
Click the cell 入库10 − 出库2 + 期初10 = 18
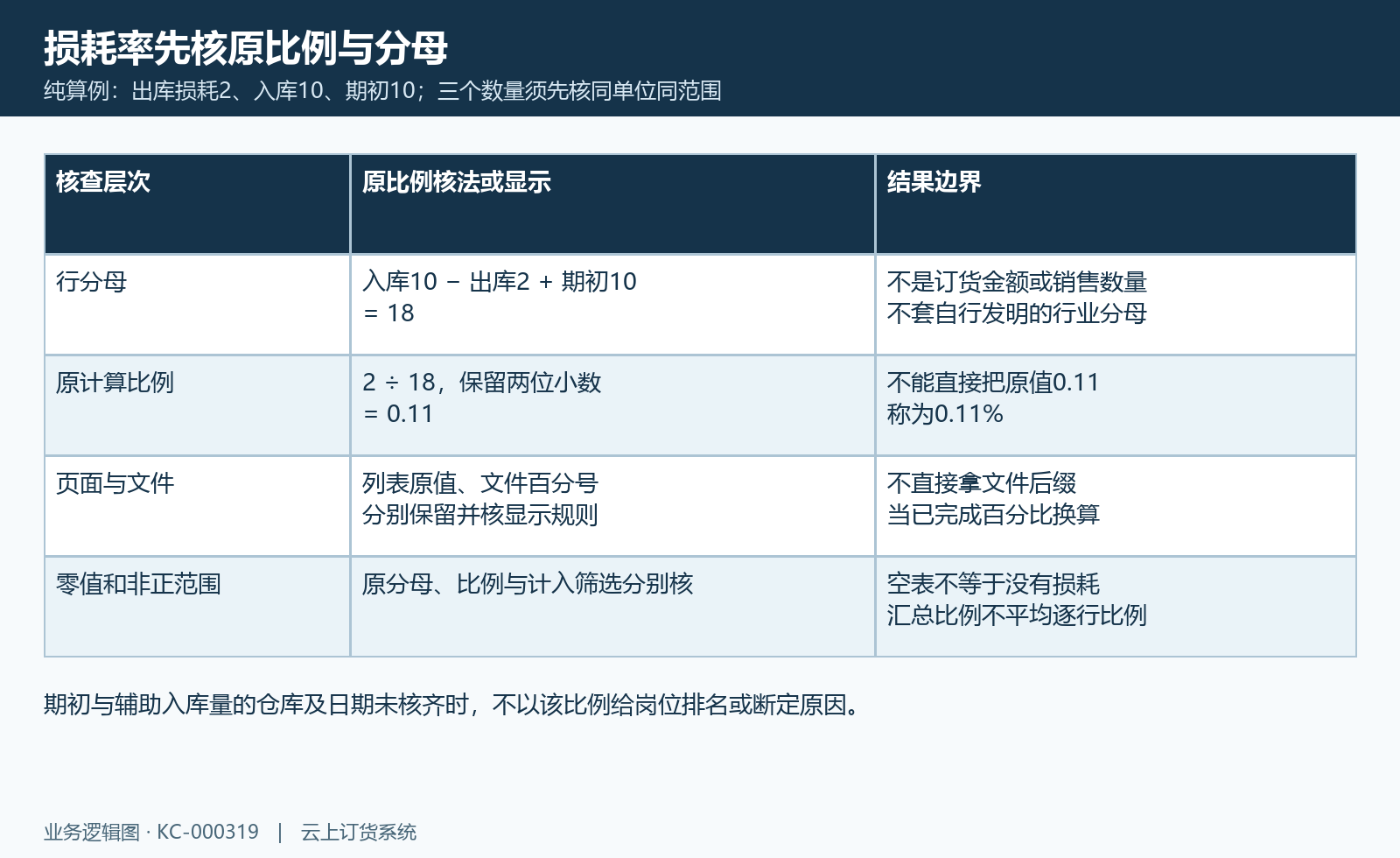coord(612,305)
